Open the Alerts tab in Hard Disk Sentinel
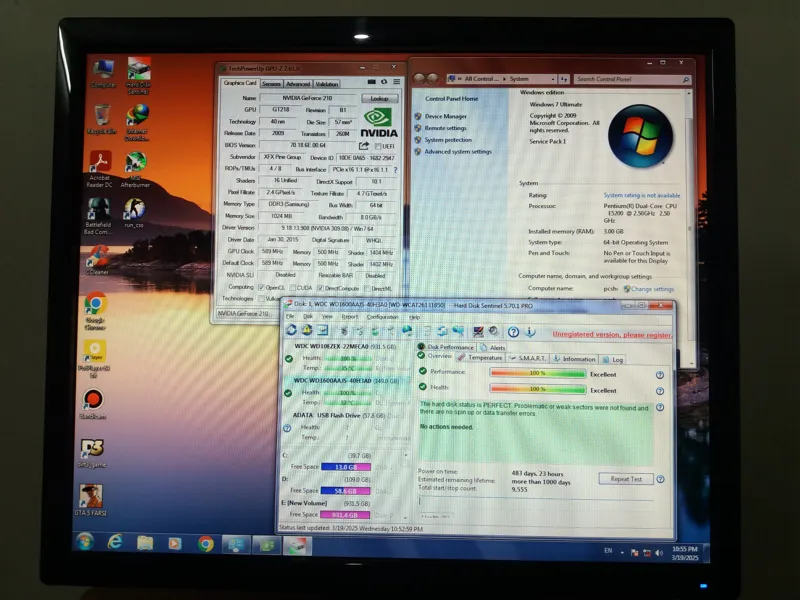This screenshot has height=600, width=800. (x=493, y=347)
